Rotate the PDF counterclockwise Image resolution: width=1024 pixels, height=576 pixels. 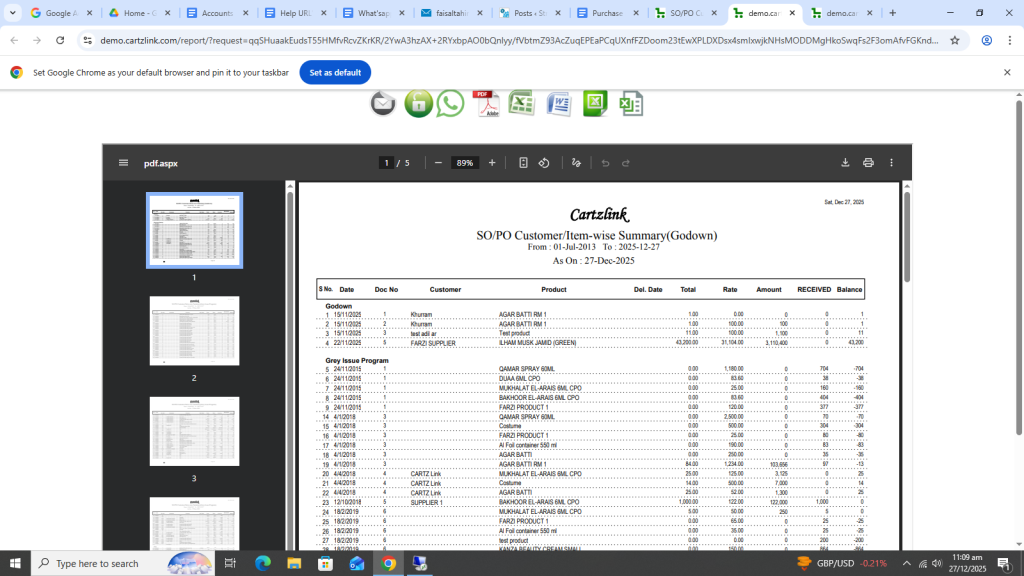pyautogui.click(x=544, y=163)
